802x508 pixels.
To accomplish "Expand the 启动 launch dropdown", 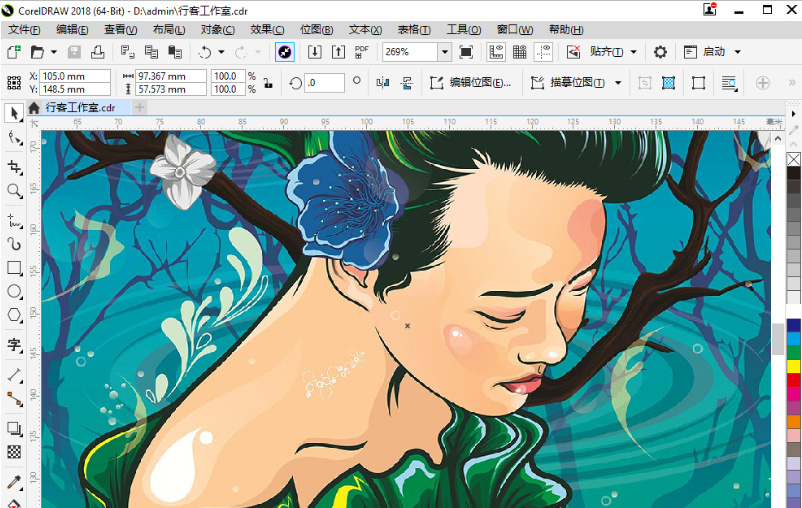I will pyautogui.click(x=738, y=52).
